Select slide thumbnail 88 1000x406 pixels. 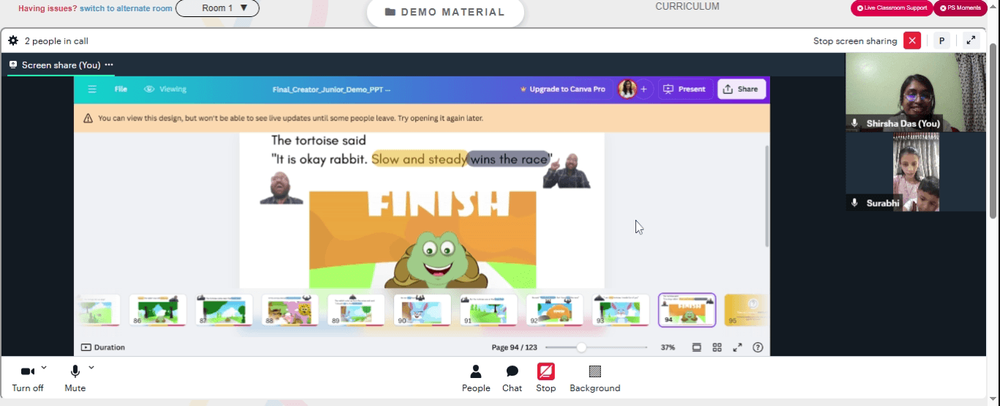coord(290,310)
